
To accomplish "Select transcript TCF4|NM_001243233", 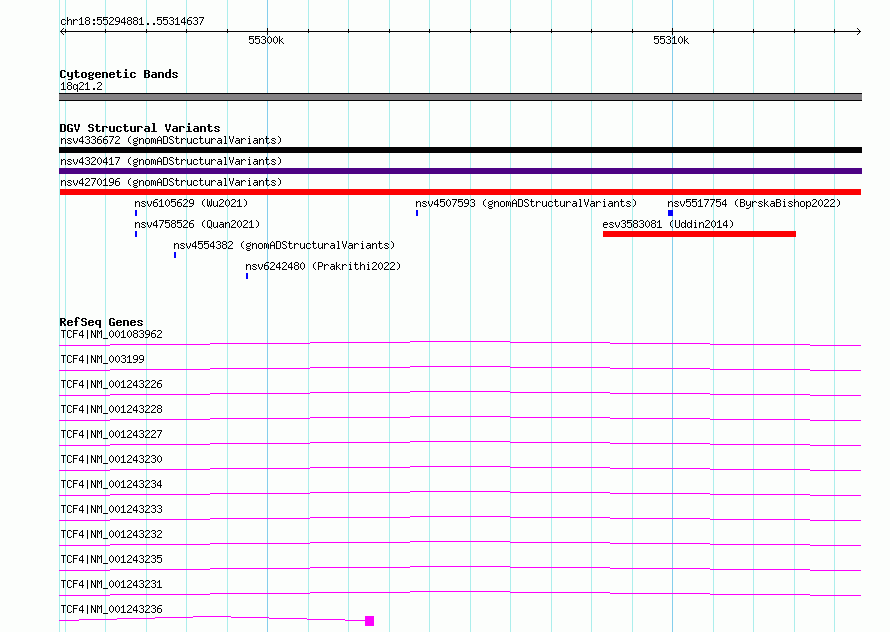I will tap(111, 509).
